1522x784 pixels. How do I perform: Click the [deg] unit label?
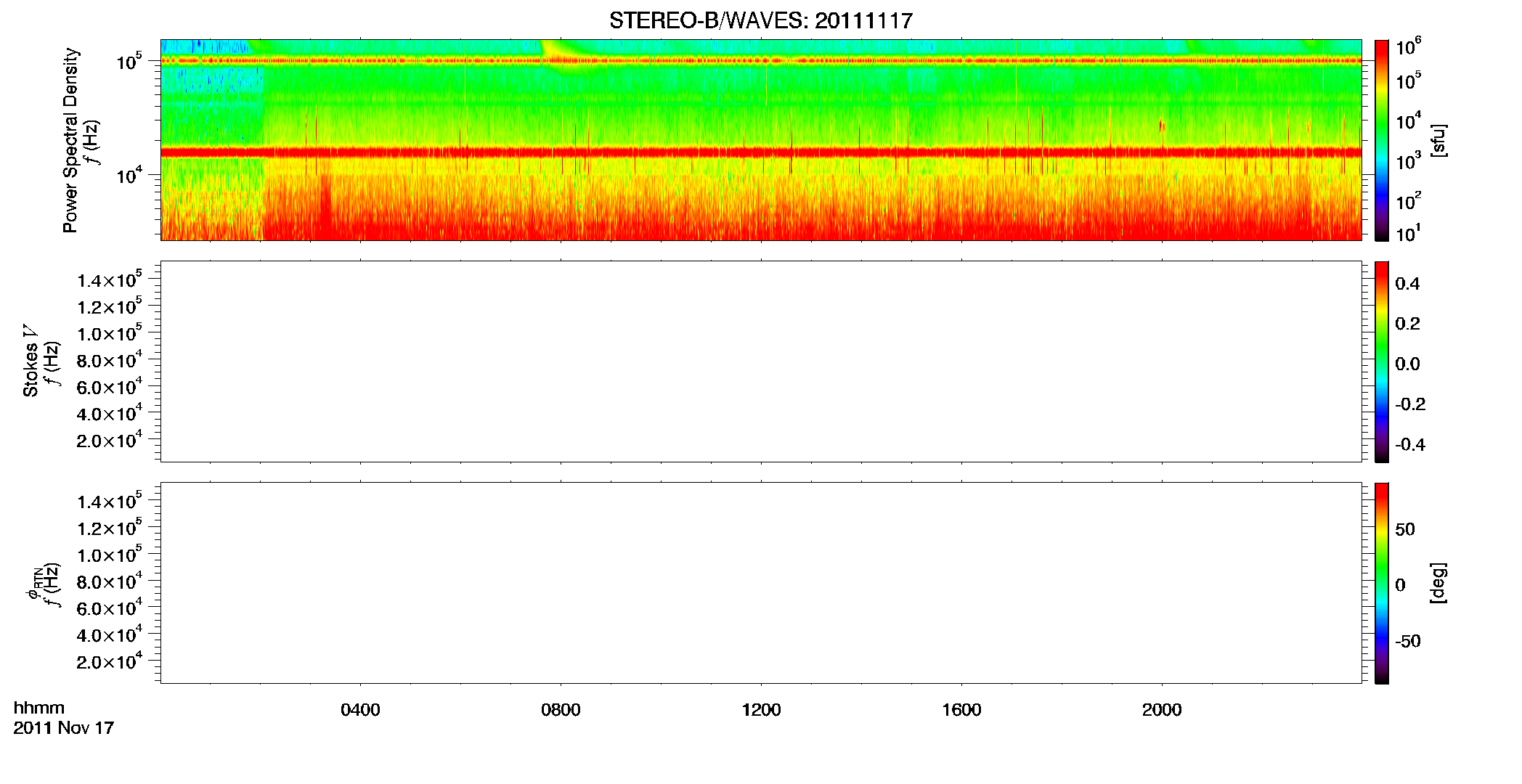pyautogui.click(x=1438, y=583)
